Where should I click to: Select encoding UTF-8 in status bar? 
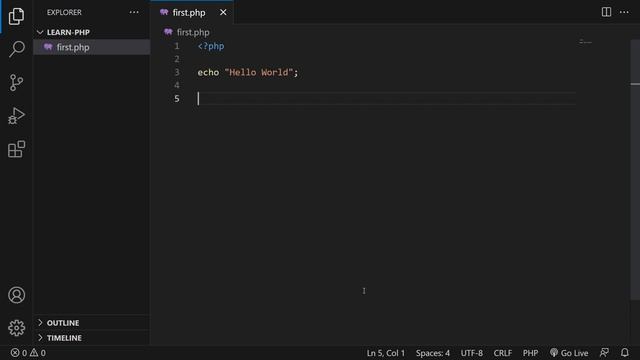click(x=471, y=353)
